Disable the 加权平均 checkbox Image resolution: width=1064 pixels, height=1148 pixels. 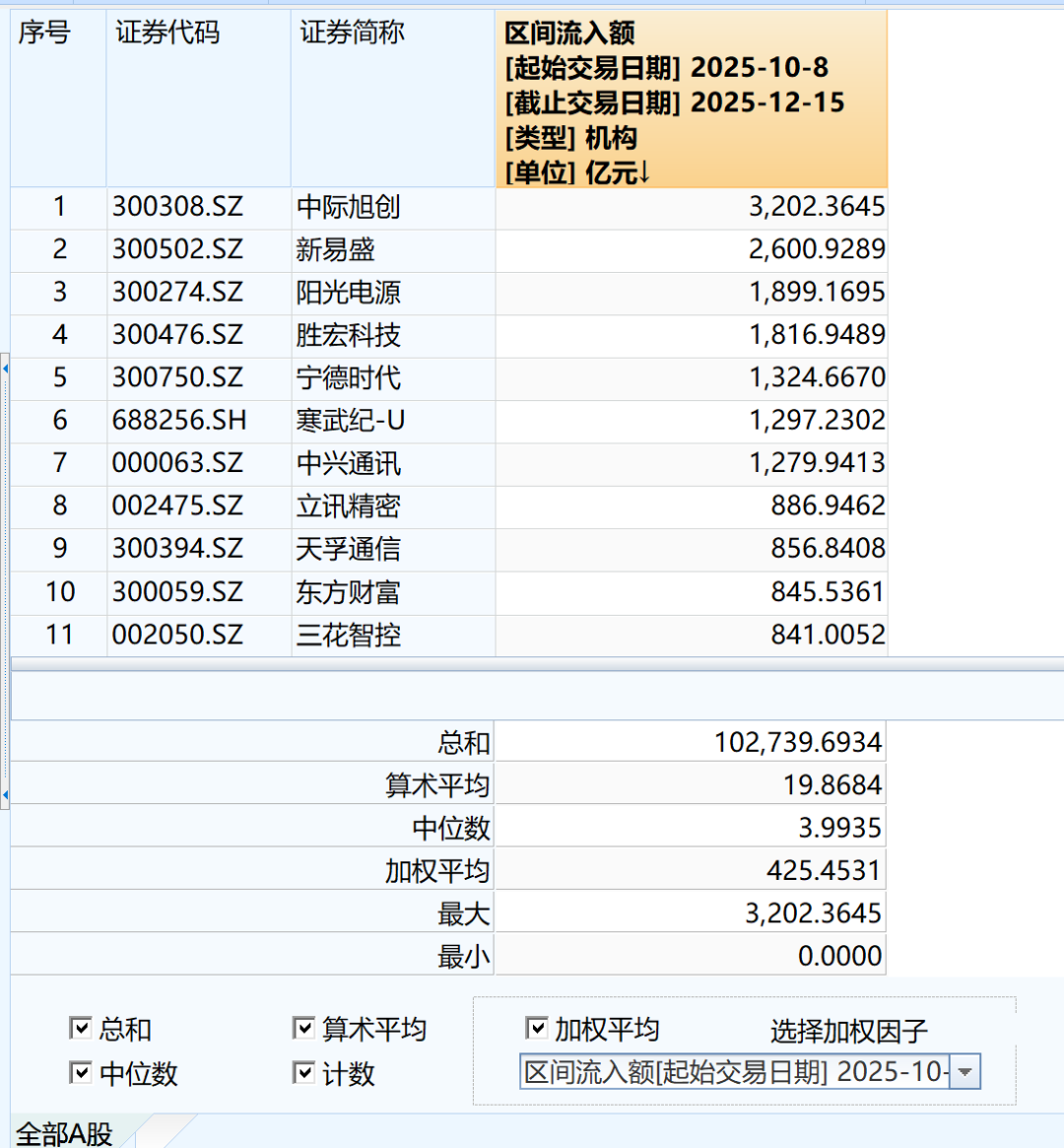click(536, 1029)
